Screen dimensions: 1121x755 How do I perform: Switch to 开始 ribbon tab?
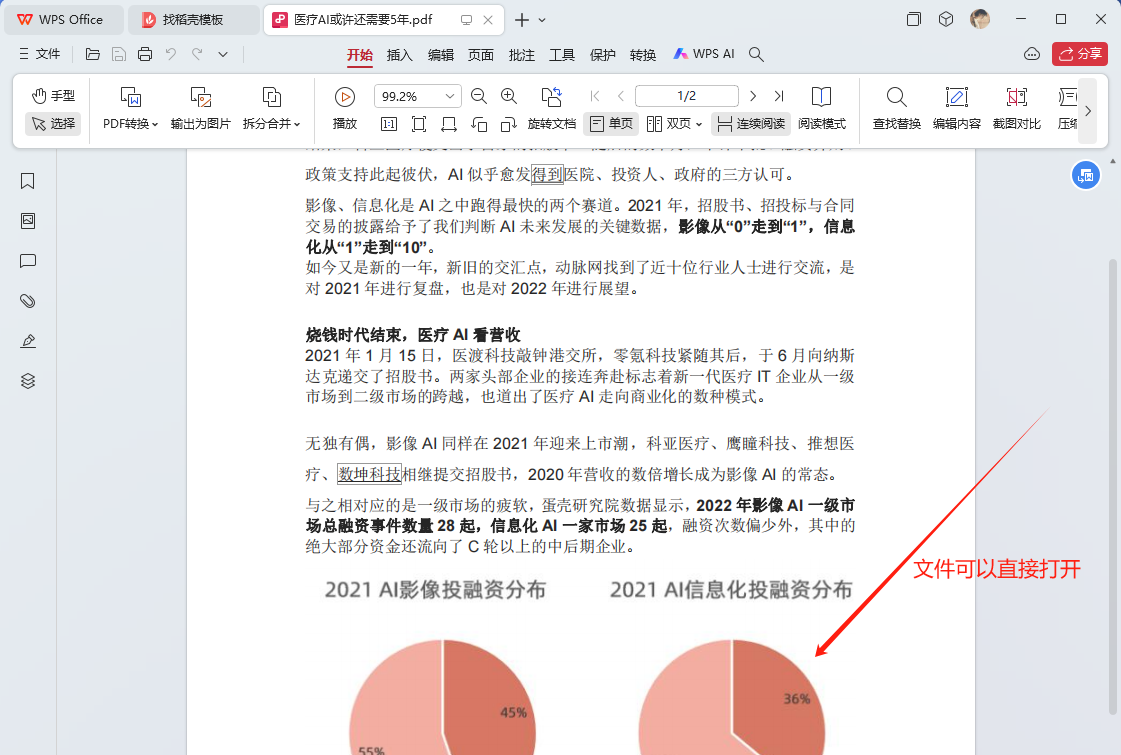[360, 54]
